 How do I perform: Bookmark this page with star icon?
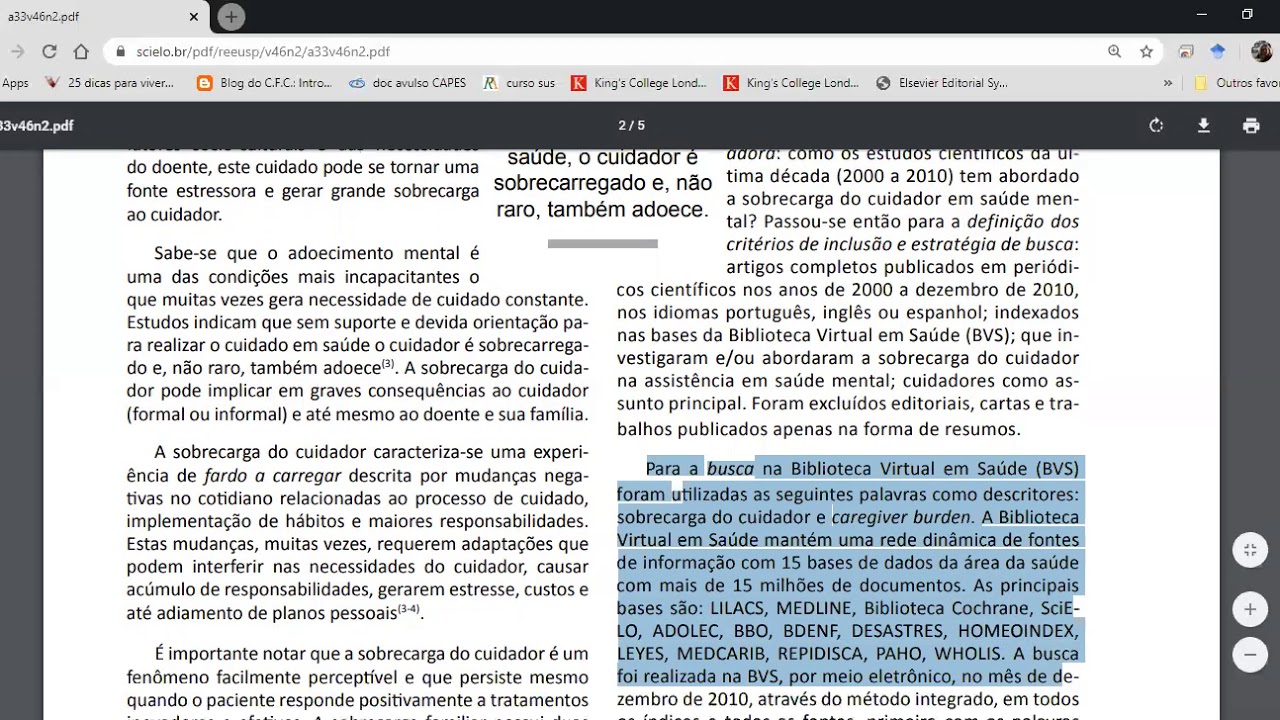pos(1146,52)
